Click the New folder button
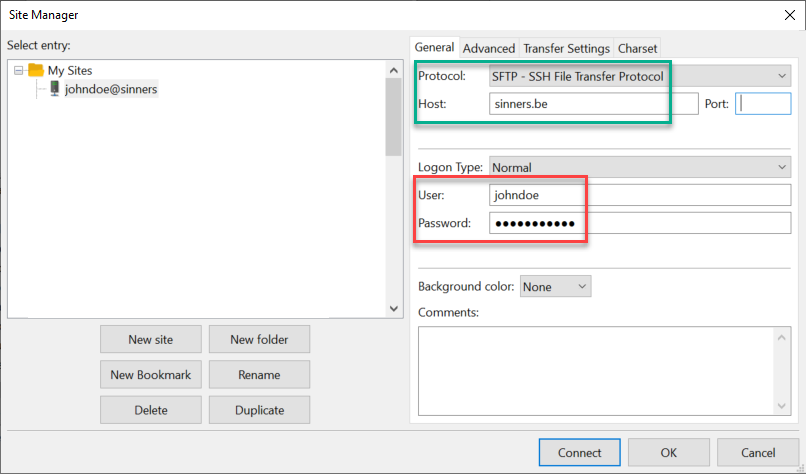 coord(259,340)
